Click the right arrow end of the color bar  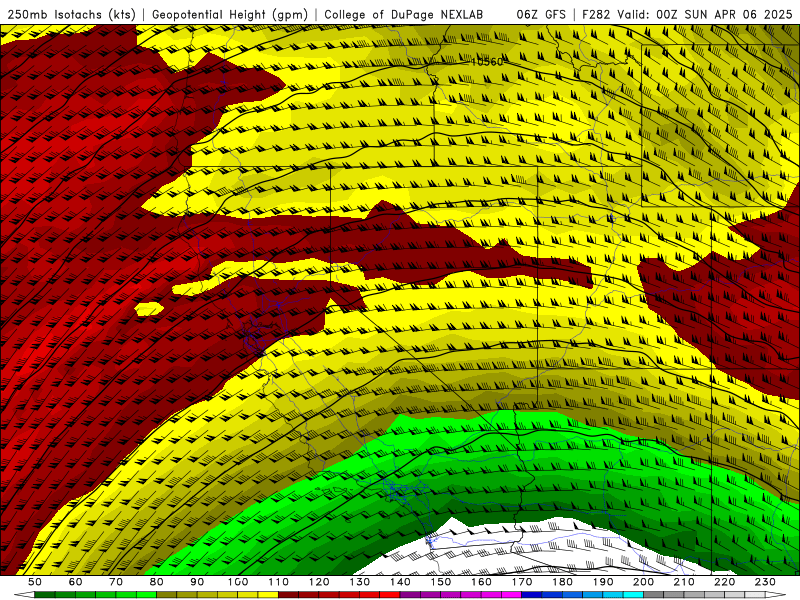[x=776, y=595]
